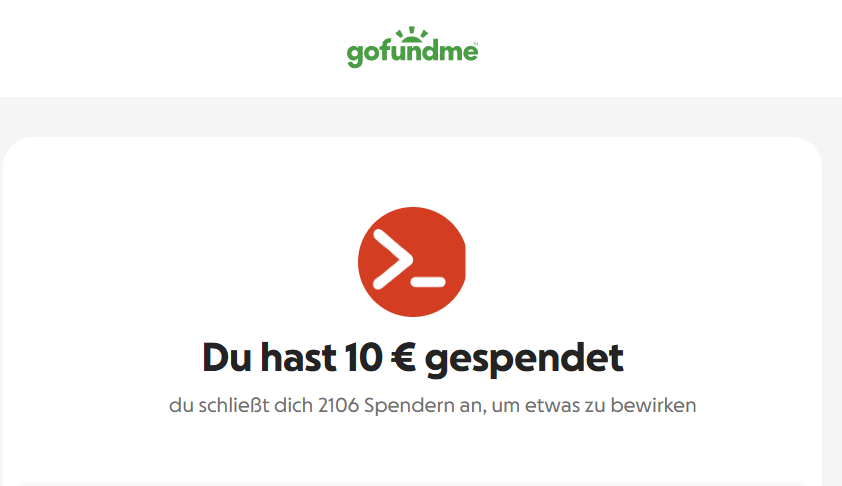Click the green sunburst above the gofundme wordmark
This screenshot has height=486, width=842.
pyautogui.click(x=412, y=34)
